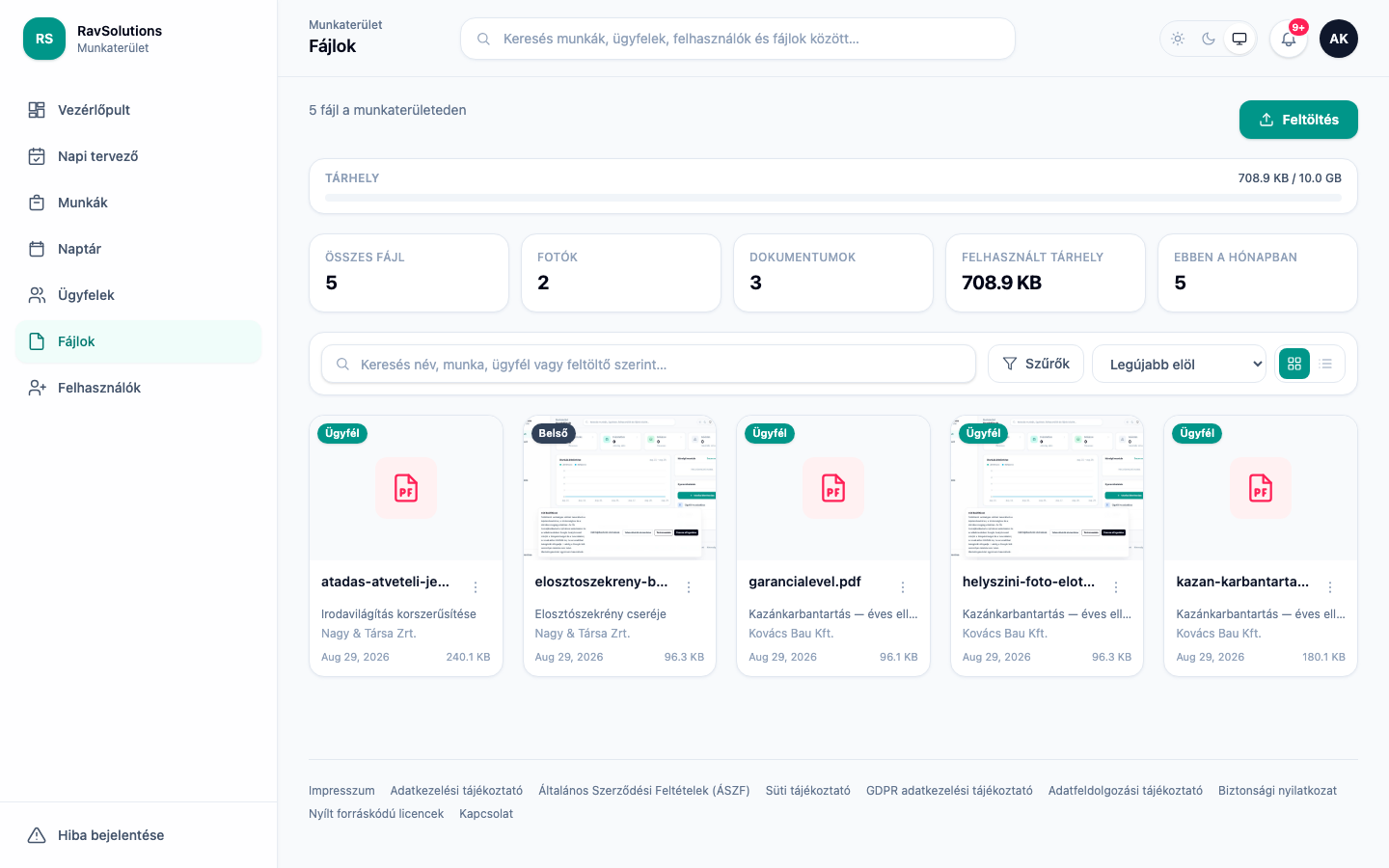Open the elosztoszekreny photo thumbnail
The width and height of the screenshot is (1389, 868).
619,488
